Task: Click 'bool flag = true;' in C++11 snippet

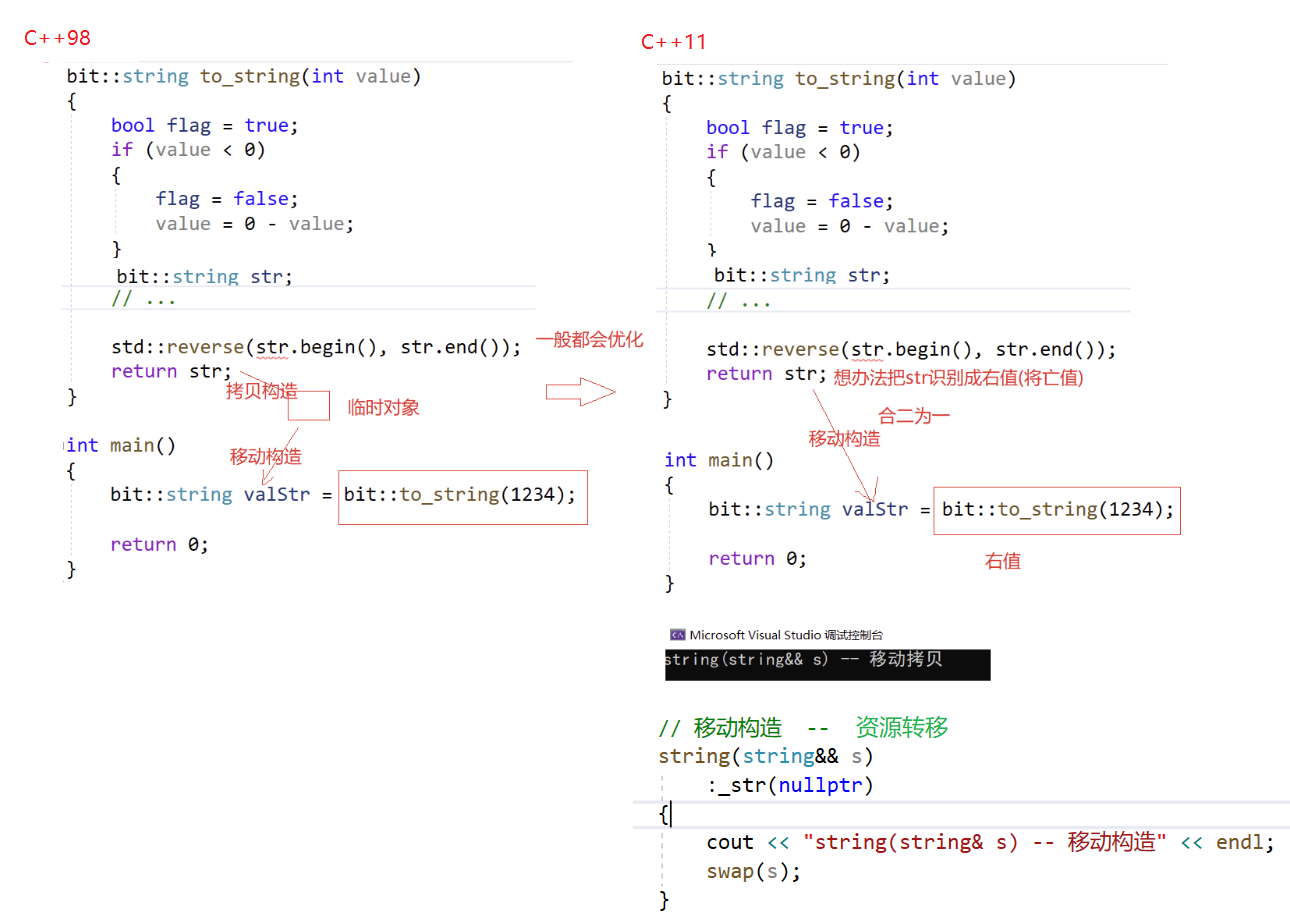Action: (800, 127)
